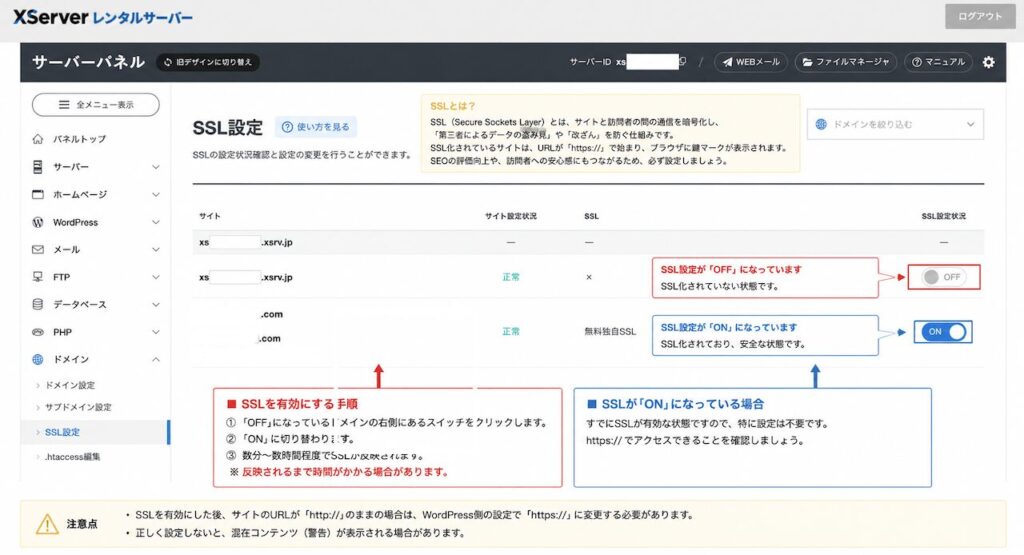Click the FTP computer icon
Viewport: 1024px width, 555px height.
tap(38, 277)
